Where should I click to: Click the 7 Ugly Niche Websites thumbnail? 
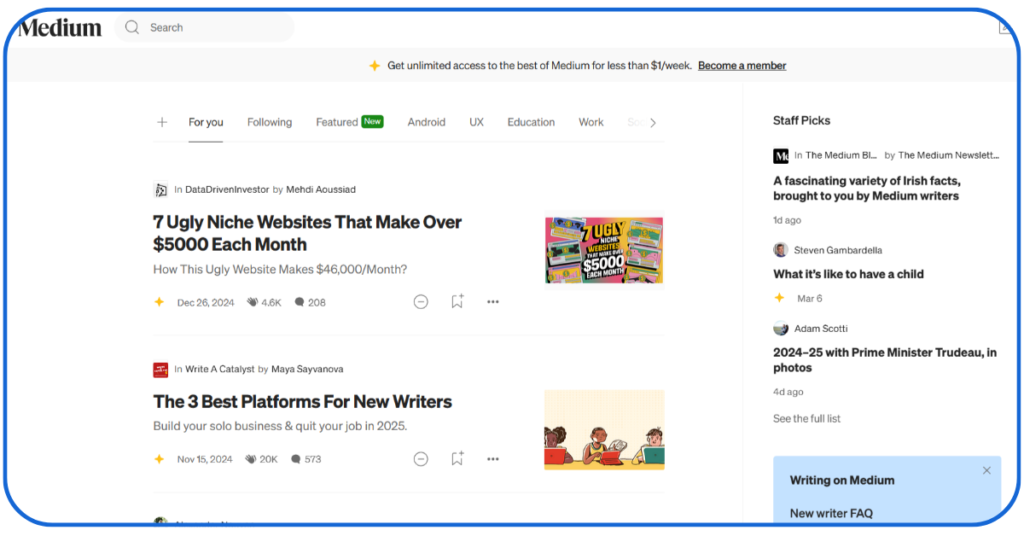click(604, 250)
